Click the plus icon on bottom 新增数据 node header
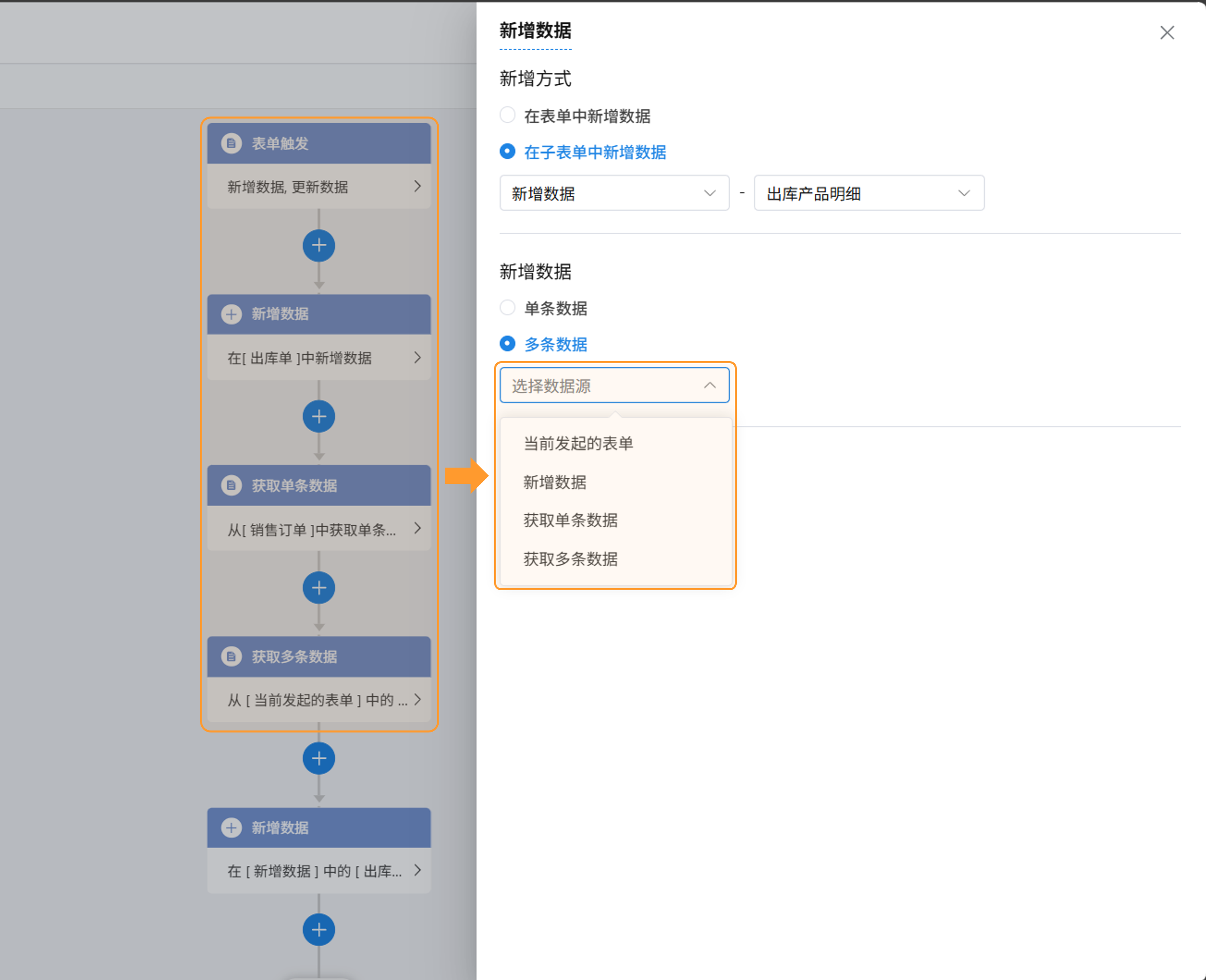Image resolution: width=1206 pixels, height=980 pixels. click(231, 828)
